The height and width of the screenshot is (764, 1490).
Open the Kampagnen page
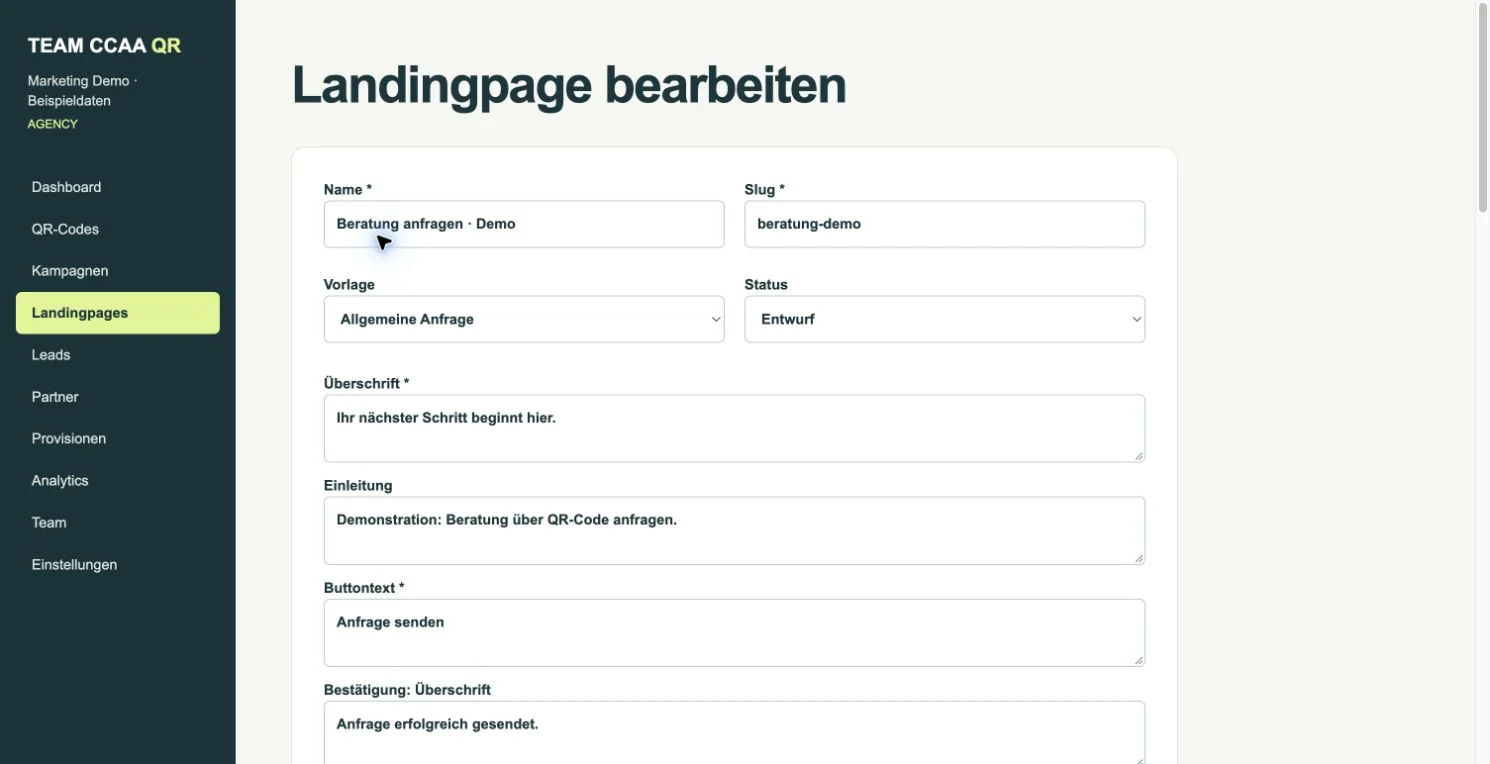(118, 271)
